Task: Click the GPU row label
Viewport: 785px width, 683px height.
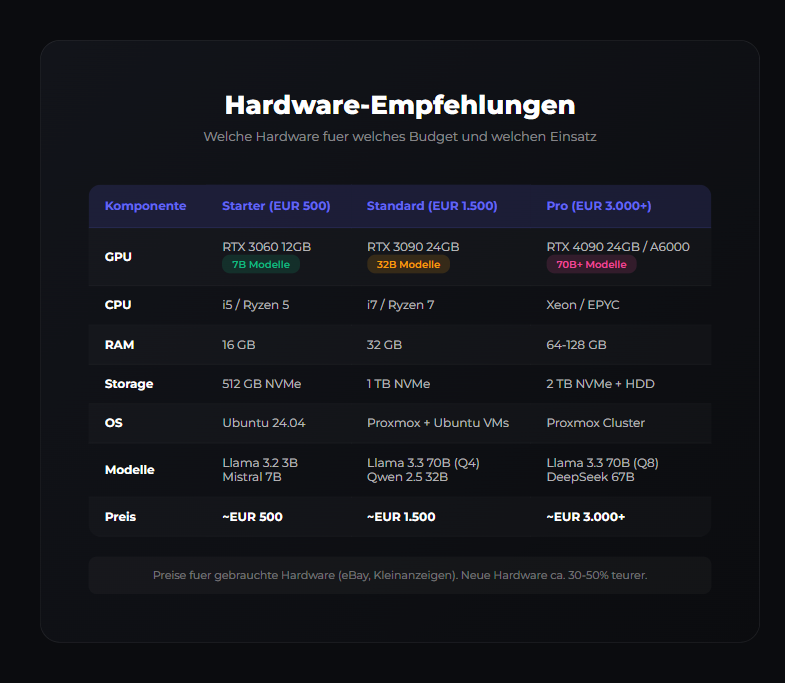Action: click(118, 257)
